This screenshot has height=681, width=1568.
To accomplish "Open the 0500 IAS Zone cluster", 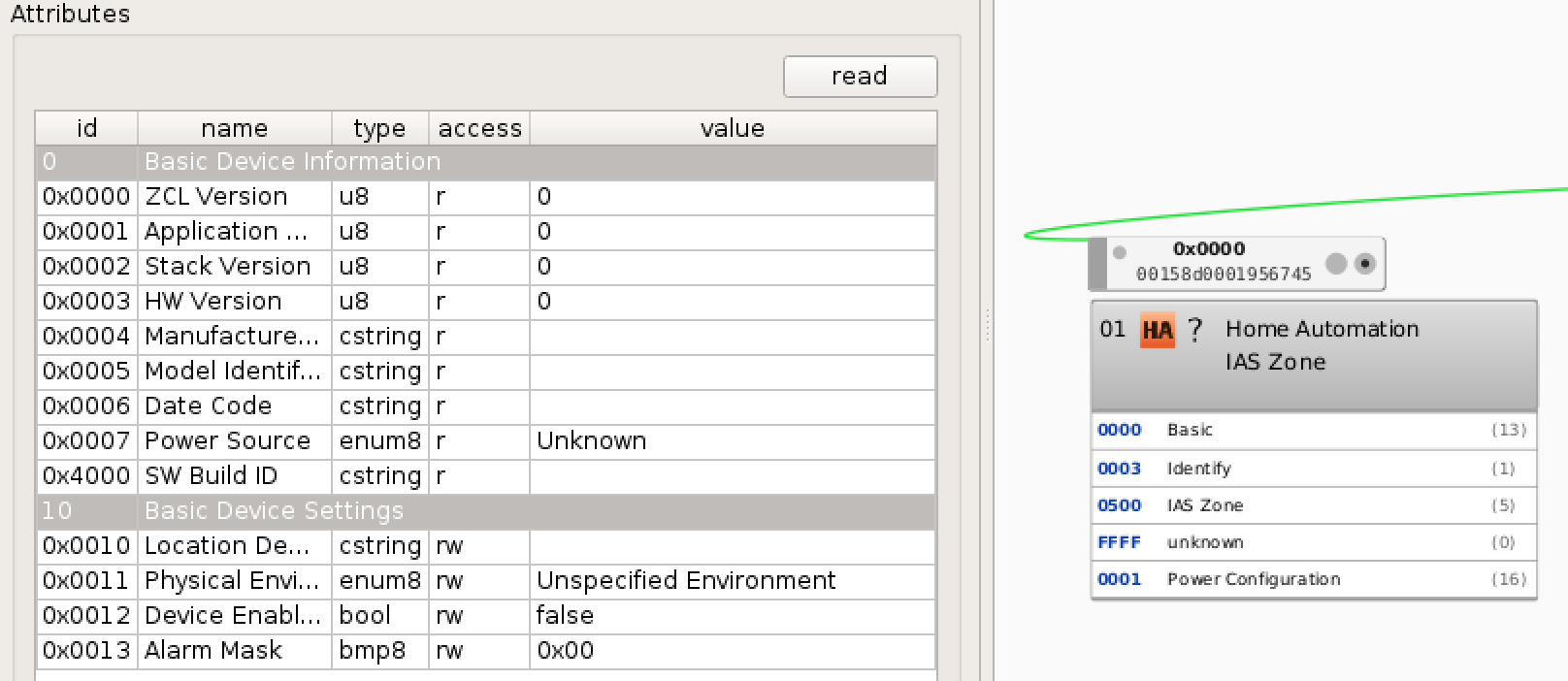I will [x=1314, y=505].
